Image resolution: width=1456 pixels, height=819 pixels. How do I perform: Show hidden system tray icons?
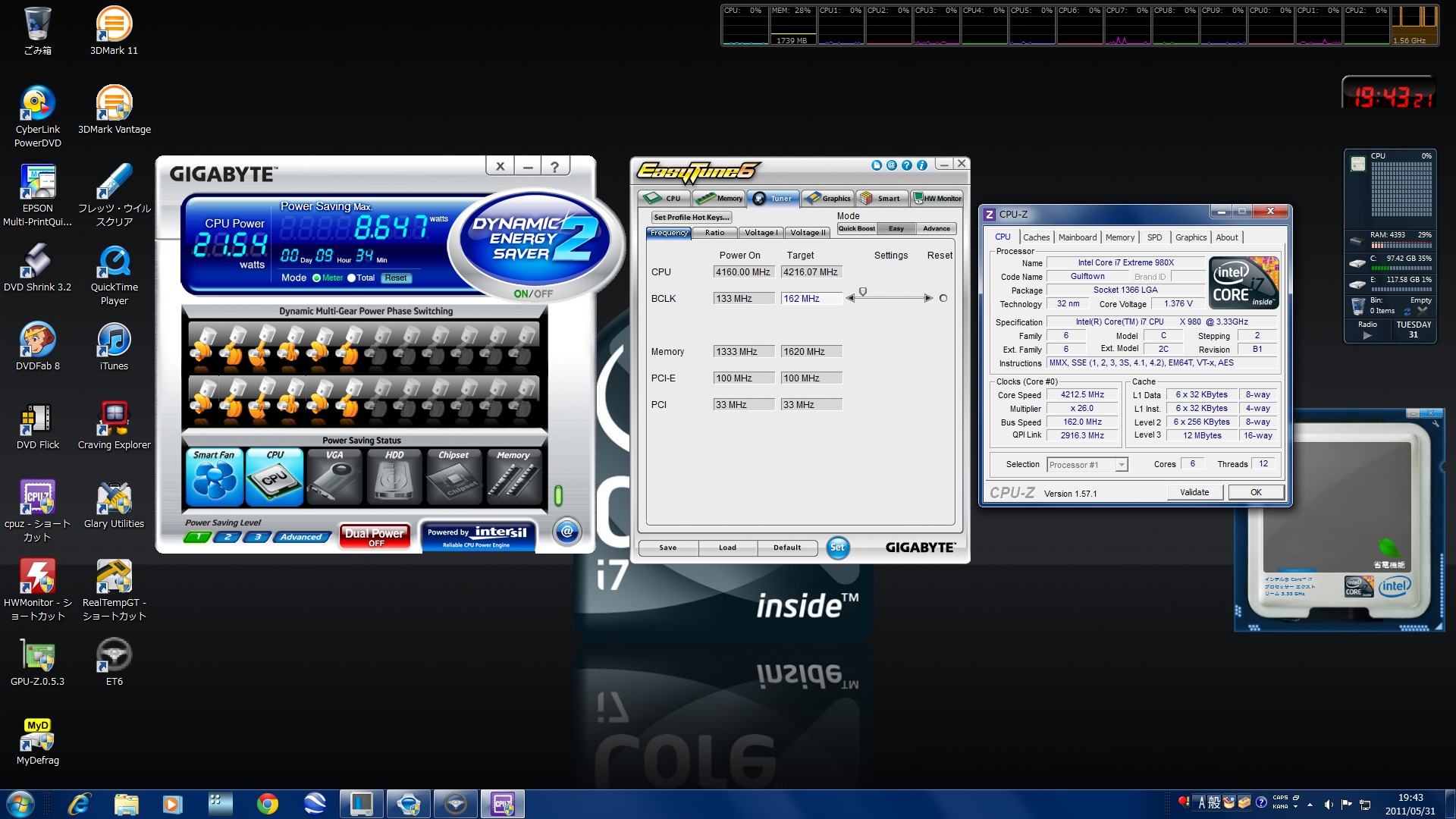1310,805
